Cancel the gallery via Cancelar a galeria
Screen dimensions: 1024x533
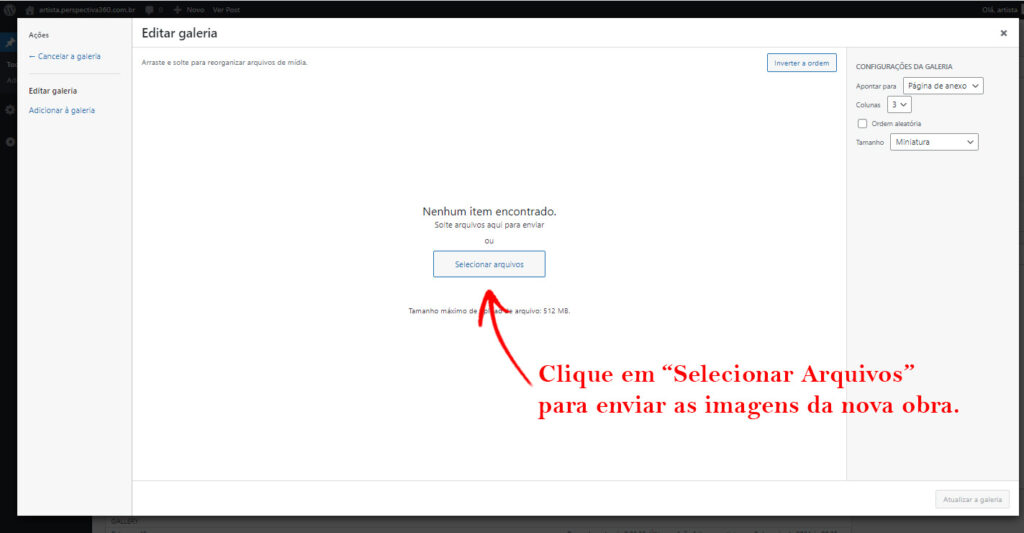point(65,56)
